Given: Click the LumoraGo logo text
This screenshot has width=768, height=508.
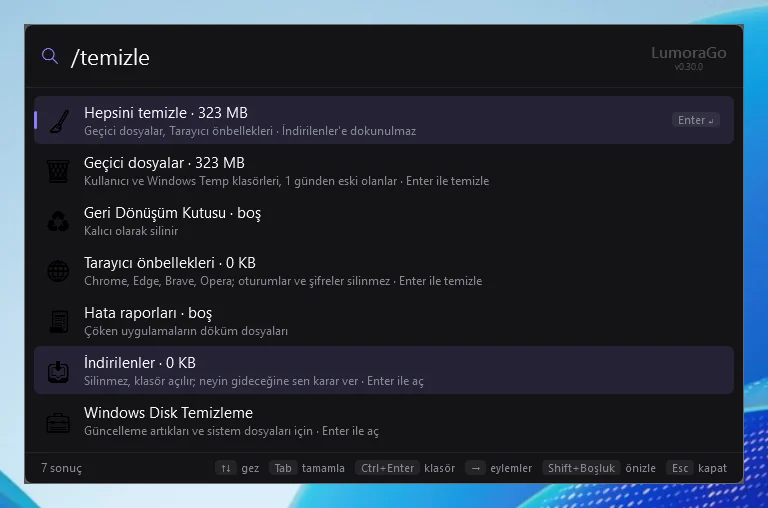Looking at the screenshot, I should pyautogui.click(x=688, y=52).
